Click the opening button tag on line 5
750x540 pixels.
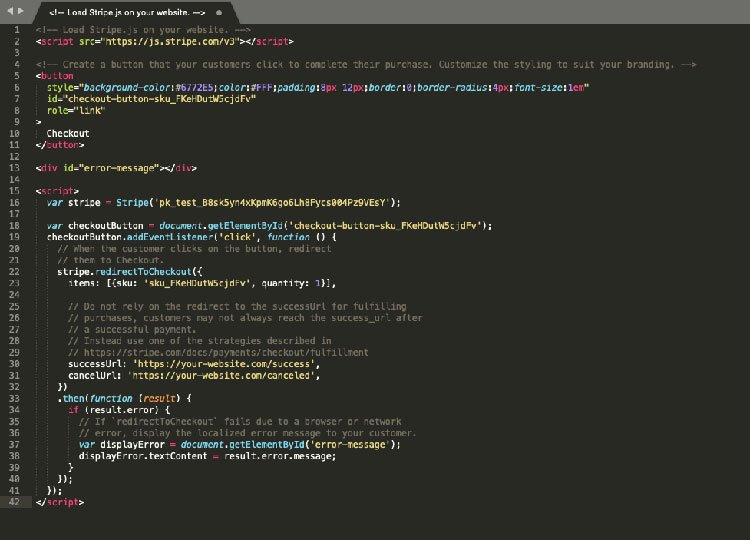point(55,76)
